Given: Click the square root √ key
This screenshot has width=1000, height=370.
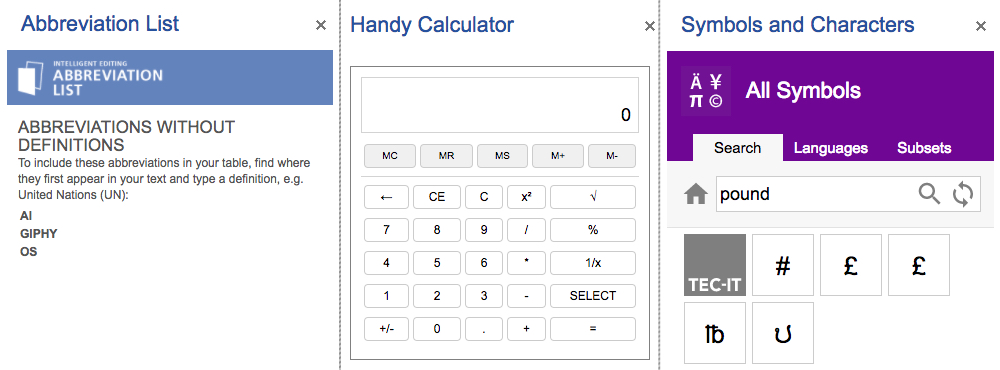Looking at the screenshot, I should coord(593,197).
